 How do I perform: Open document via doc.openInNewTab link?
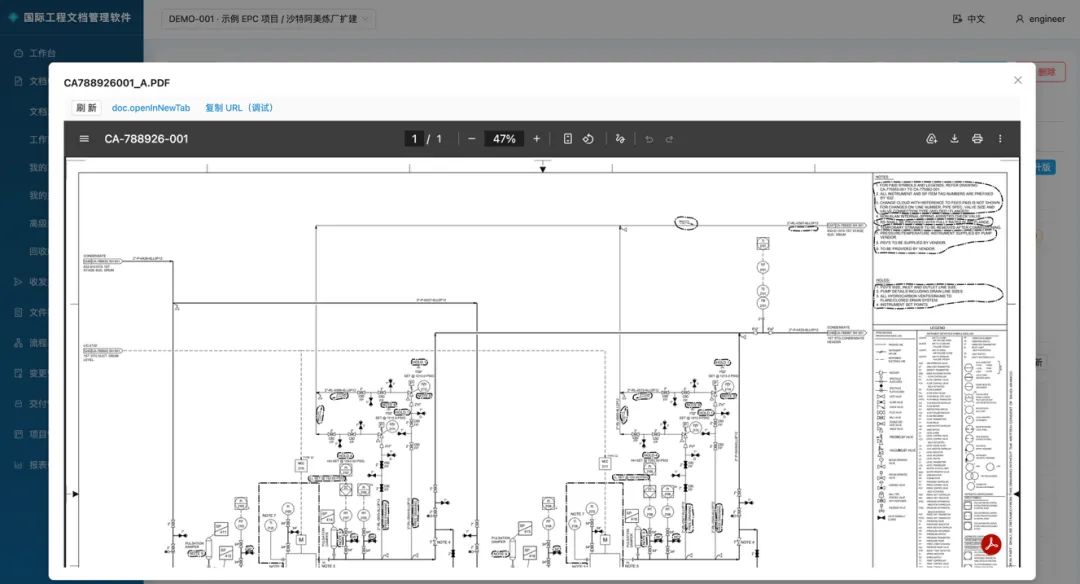point(151,107)
